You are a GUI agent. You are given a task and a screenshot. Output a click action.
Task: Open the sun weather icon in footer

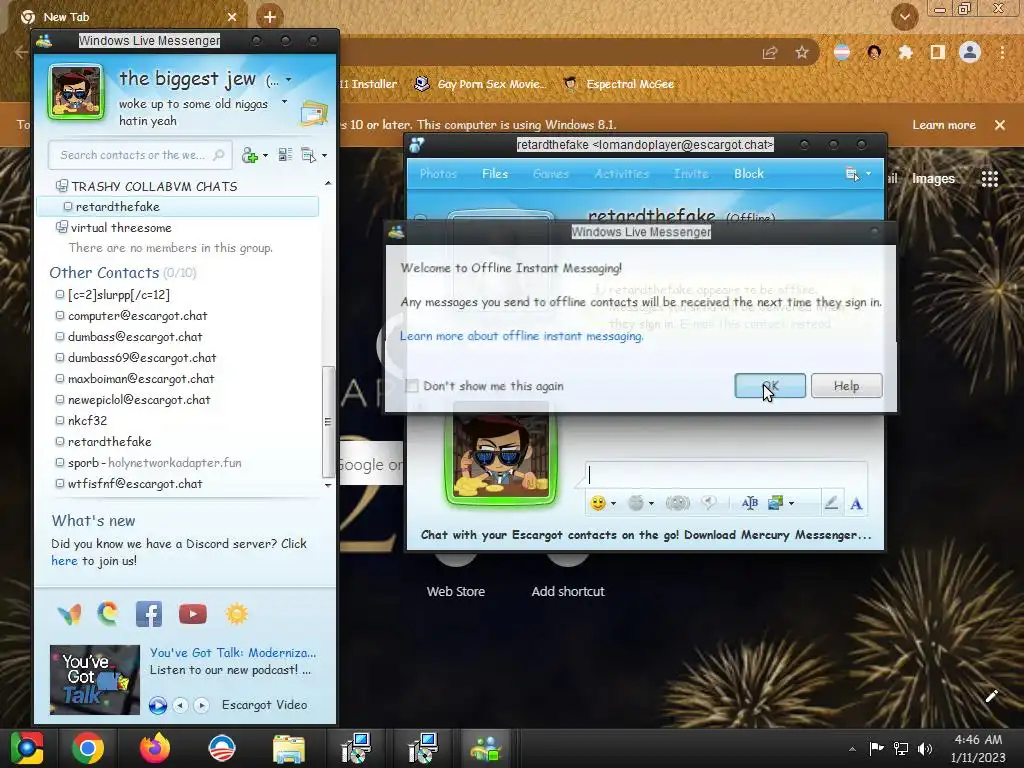click(236, 614)
